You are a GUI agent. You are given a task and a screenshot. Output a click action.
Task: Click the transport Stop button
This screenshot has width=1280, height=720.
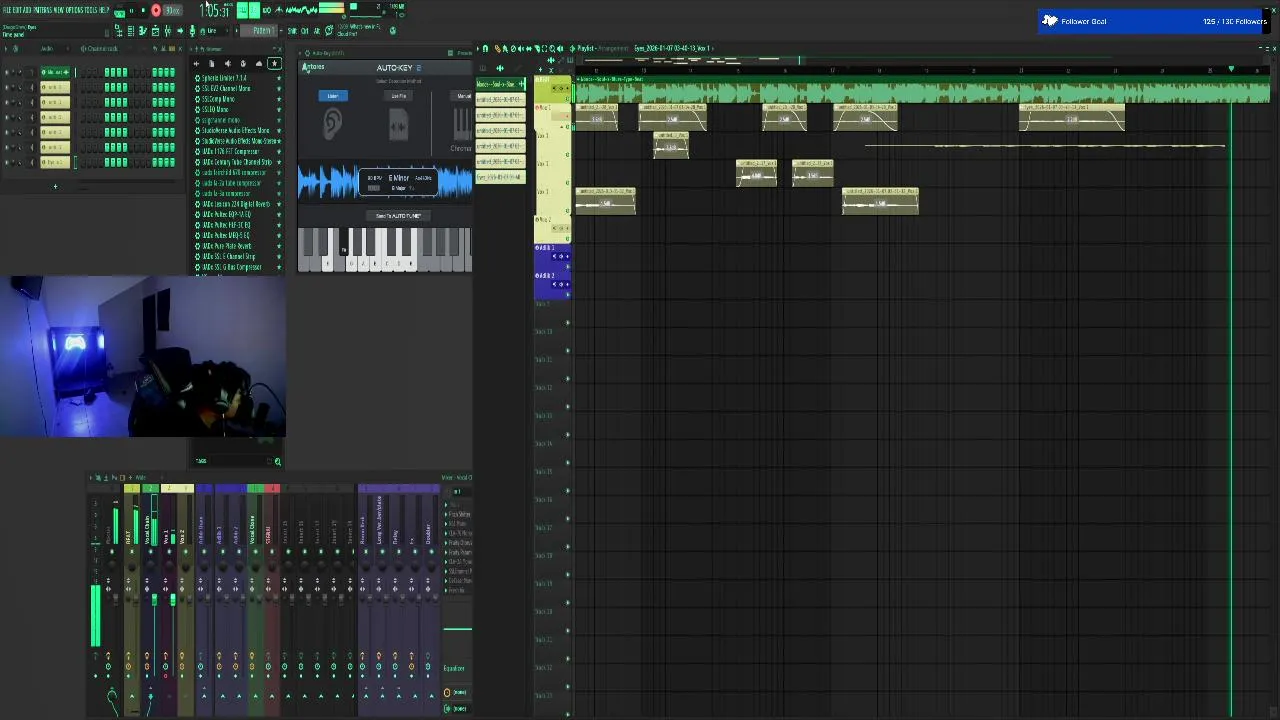143,10
